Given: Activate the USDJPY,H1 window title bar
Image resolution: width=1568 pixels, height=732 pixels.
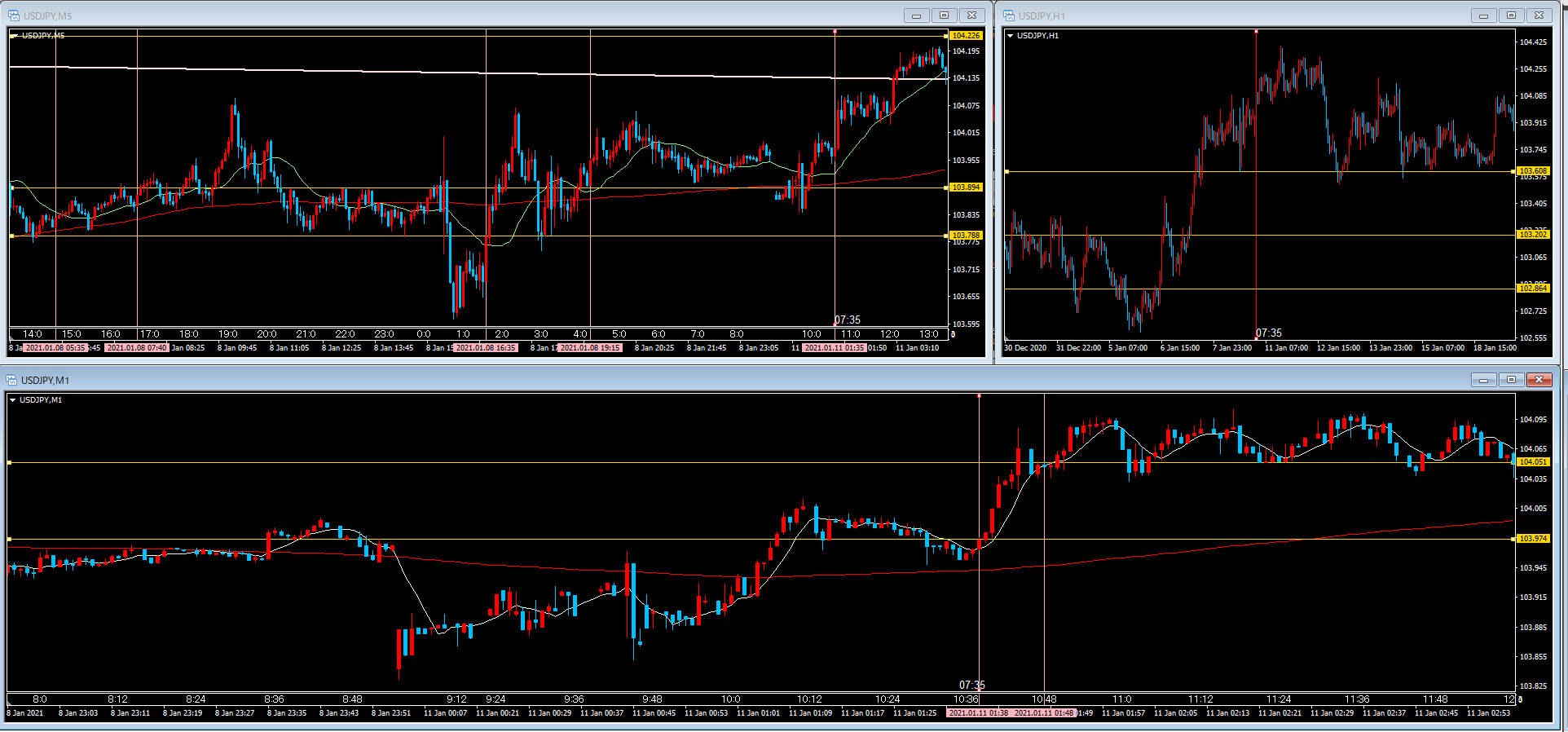Looking at the screenshot, I should pyautogui.click(x=1222, y=15).
